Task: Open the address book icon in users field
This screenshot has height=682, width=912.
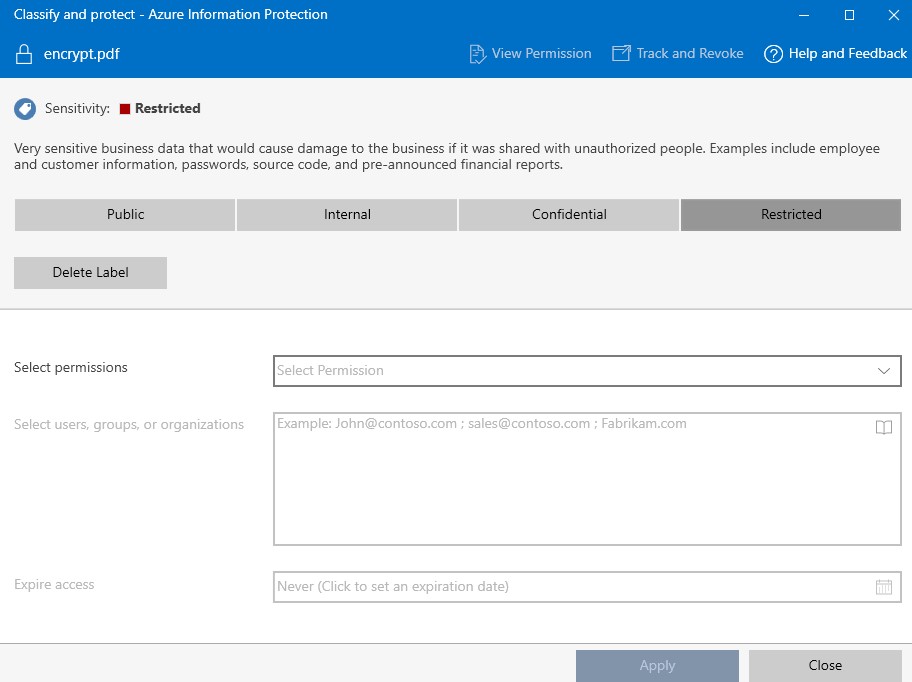Action: click(x=884, y=427)
